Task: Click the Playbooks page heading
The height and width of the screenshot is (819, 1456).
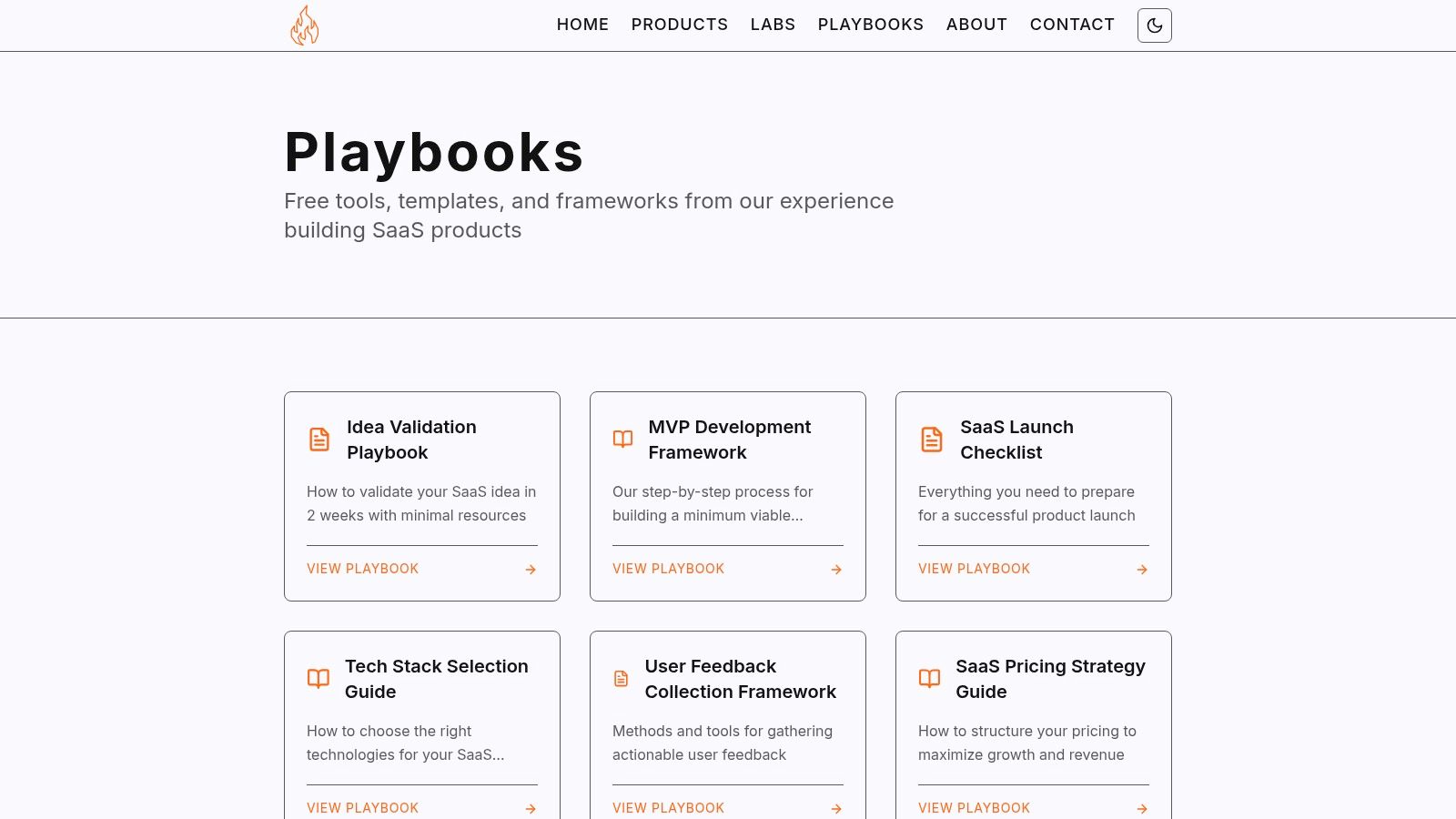Action: (434, 152)
